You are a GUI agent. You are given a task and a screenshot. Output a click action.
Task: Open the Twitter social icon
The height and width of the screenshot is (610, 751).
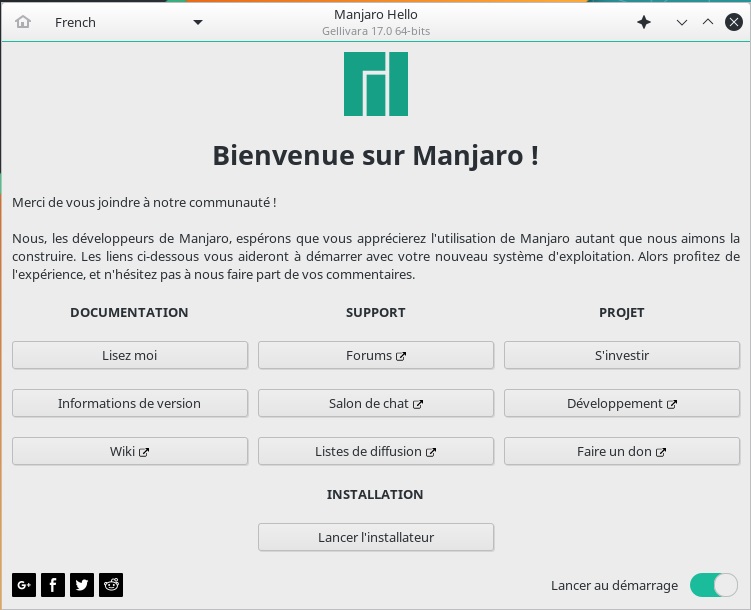(x=82, y=585)
